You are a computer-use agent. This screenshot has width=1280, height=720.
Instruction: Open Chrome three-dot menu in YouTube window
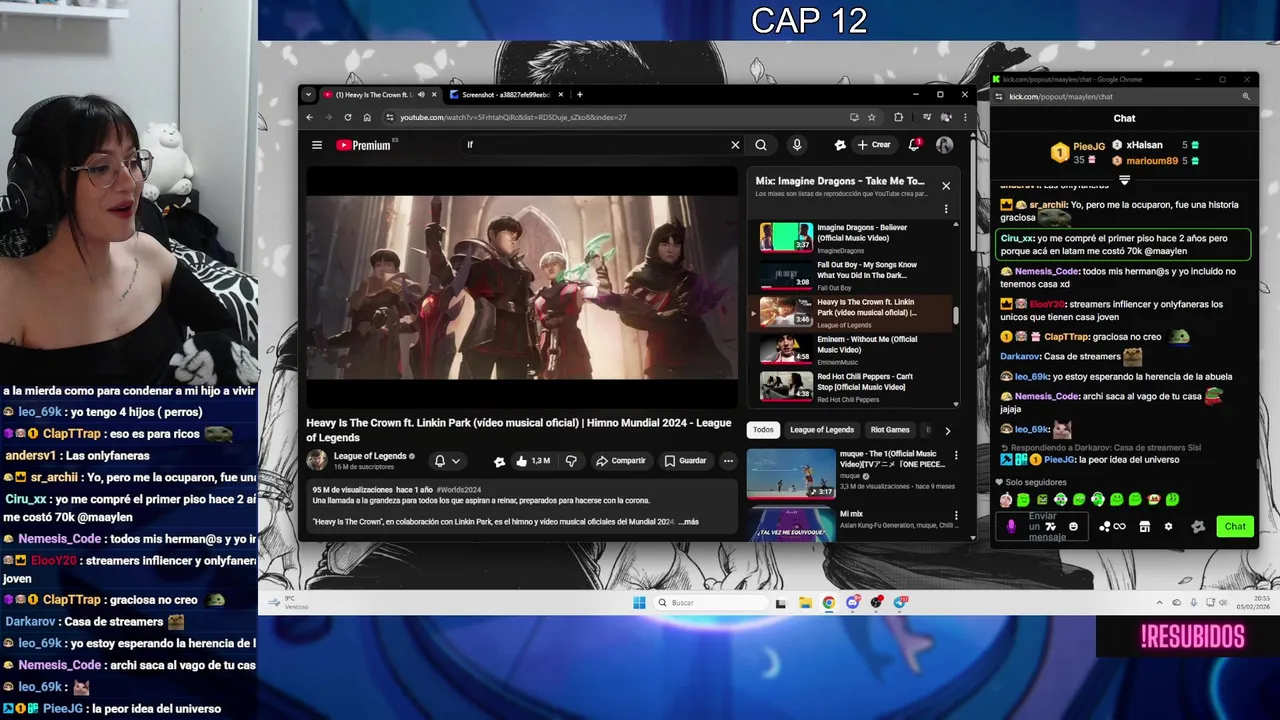coord(965,117)
